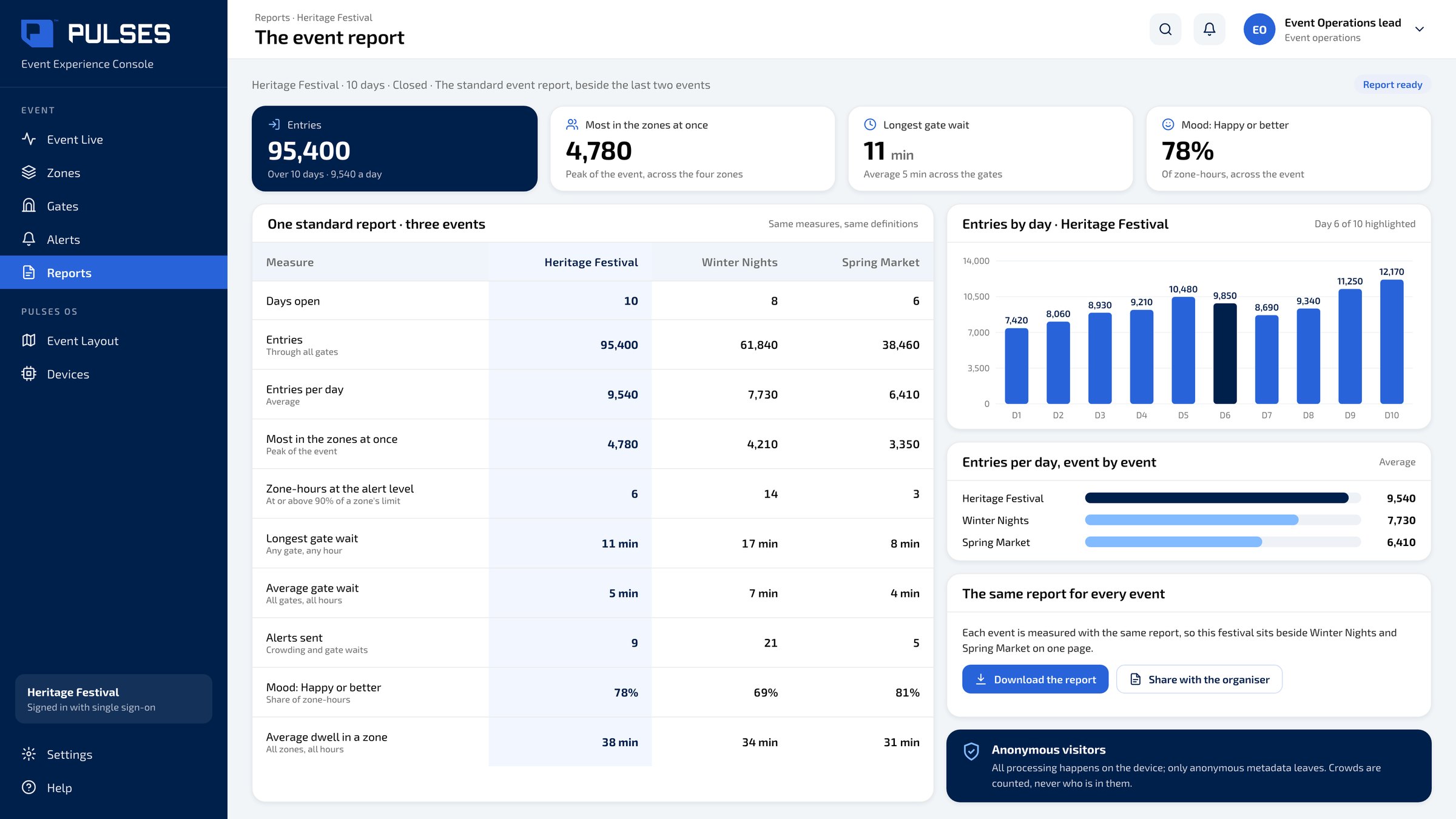
Task: Click the Heritage Festival sign-on card
Action: (113, 699)
